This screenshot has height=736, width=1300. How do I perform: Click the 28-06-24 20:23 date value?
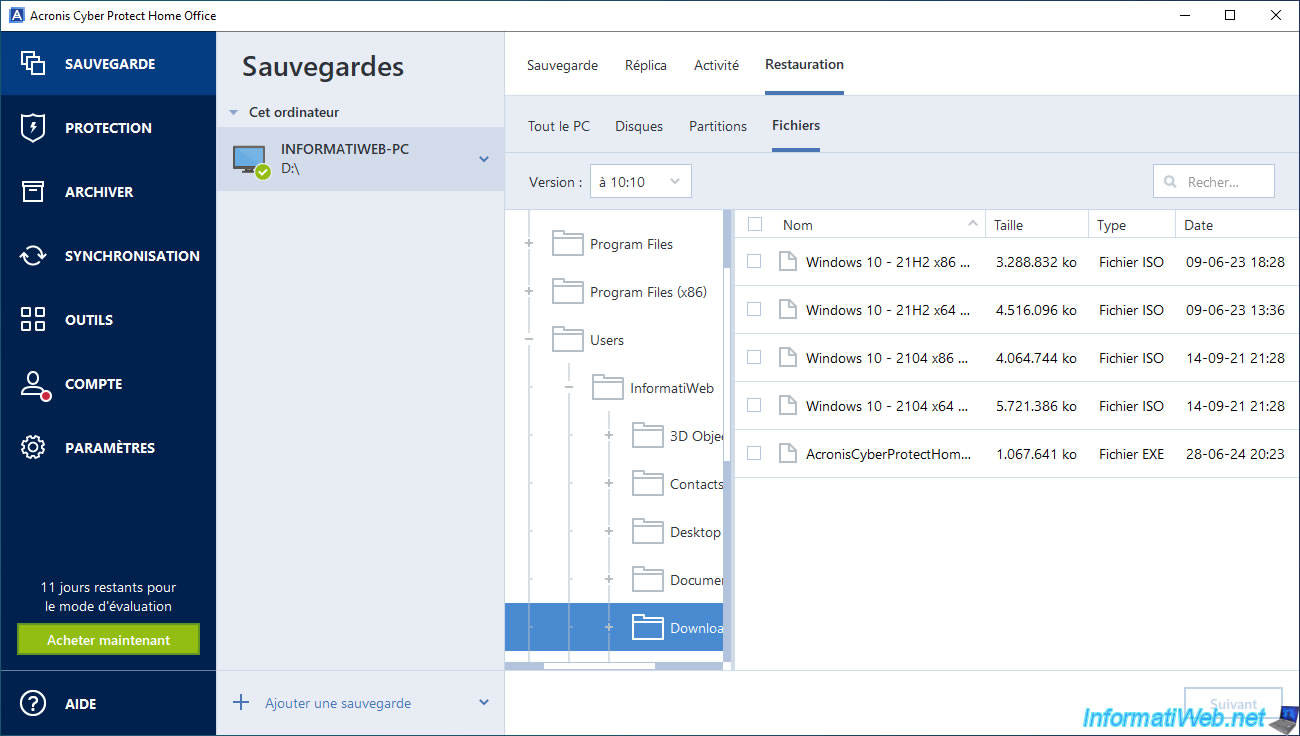1235,454
